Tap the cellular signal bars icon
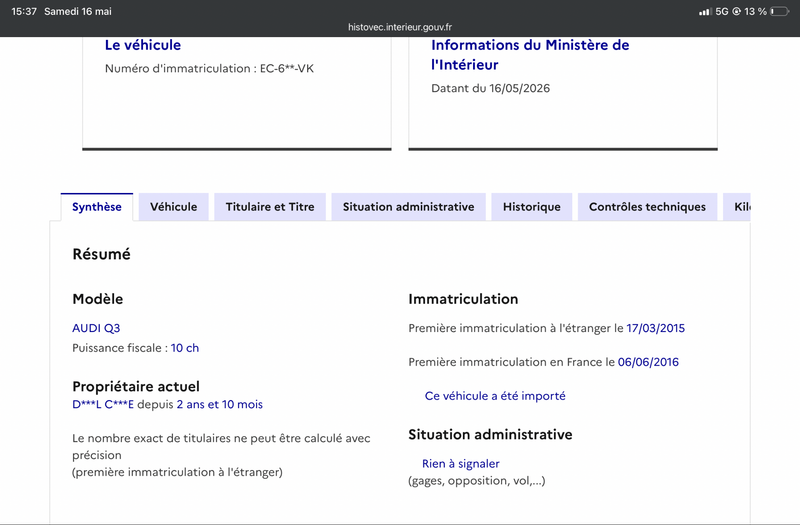 tap(705, 11)
